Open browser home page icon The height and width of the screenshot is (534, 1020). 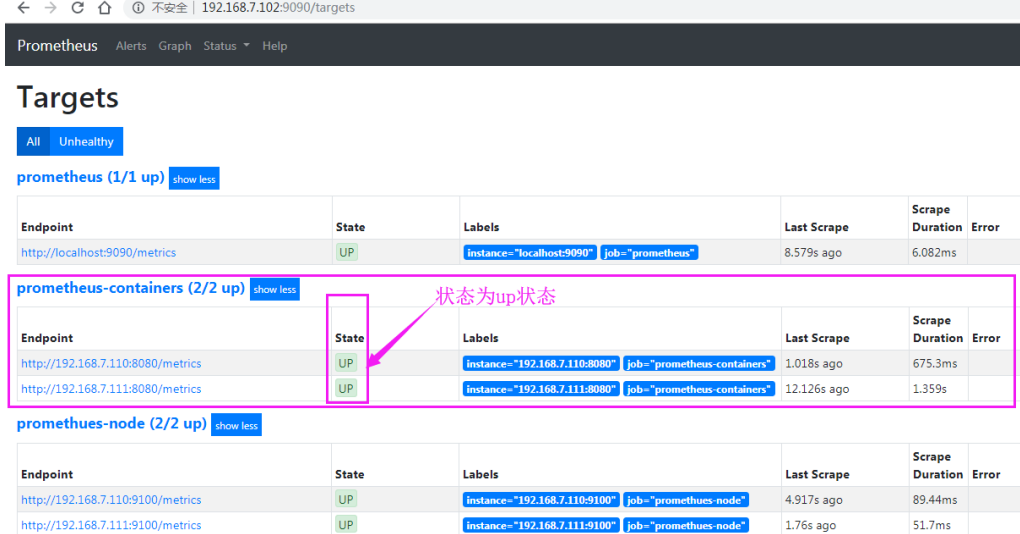coord(104,8)
